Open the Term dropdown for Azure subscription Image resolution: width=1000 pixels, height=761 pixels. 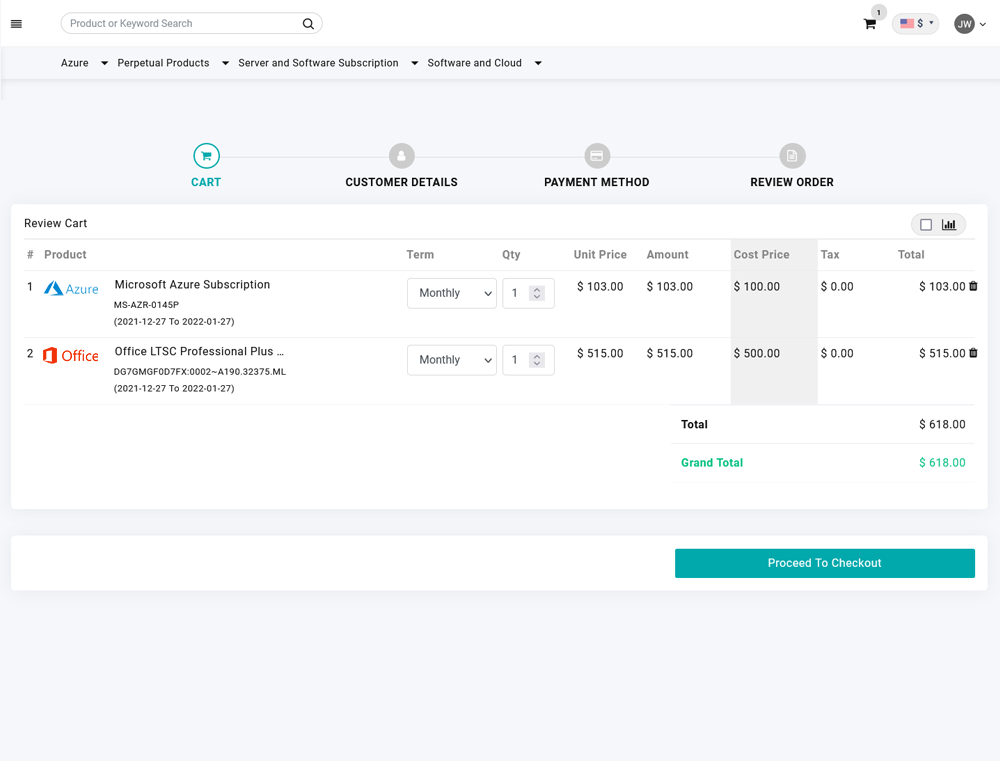point(452,293)
